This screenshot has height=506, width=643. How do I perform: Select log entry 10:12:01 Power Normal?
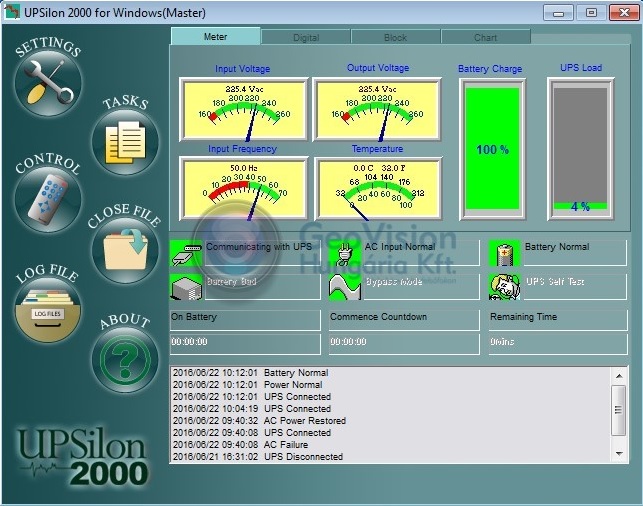(248, 385)
